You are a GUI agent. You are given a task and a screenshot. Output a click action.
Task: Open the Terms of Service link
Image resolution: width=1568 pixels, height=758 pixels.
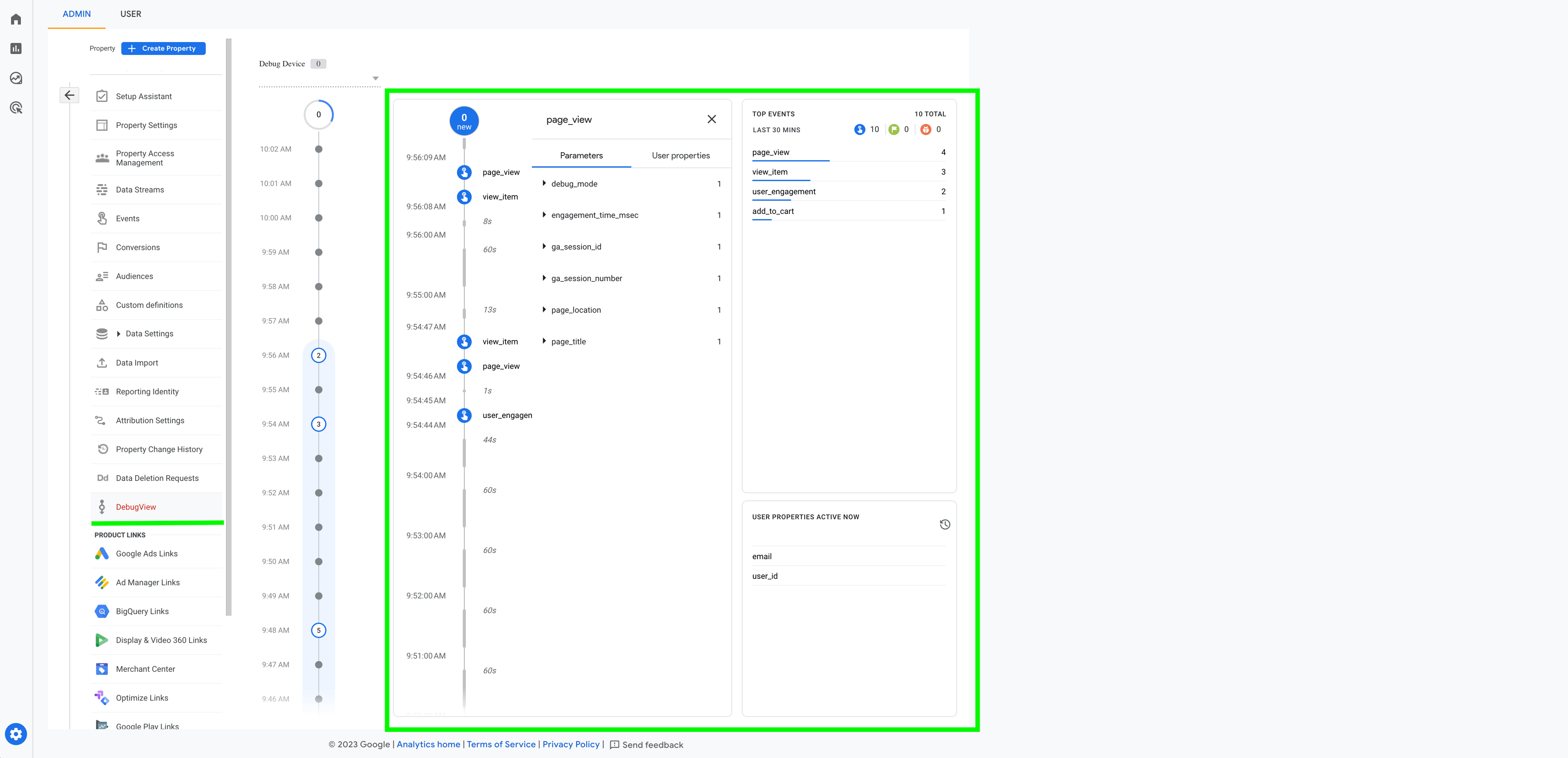(x=501, y=745)
